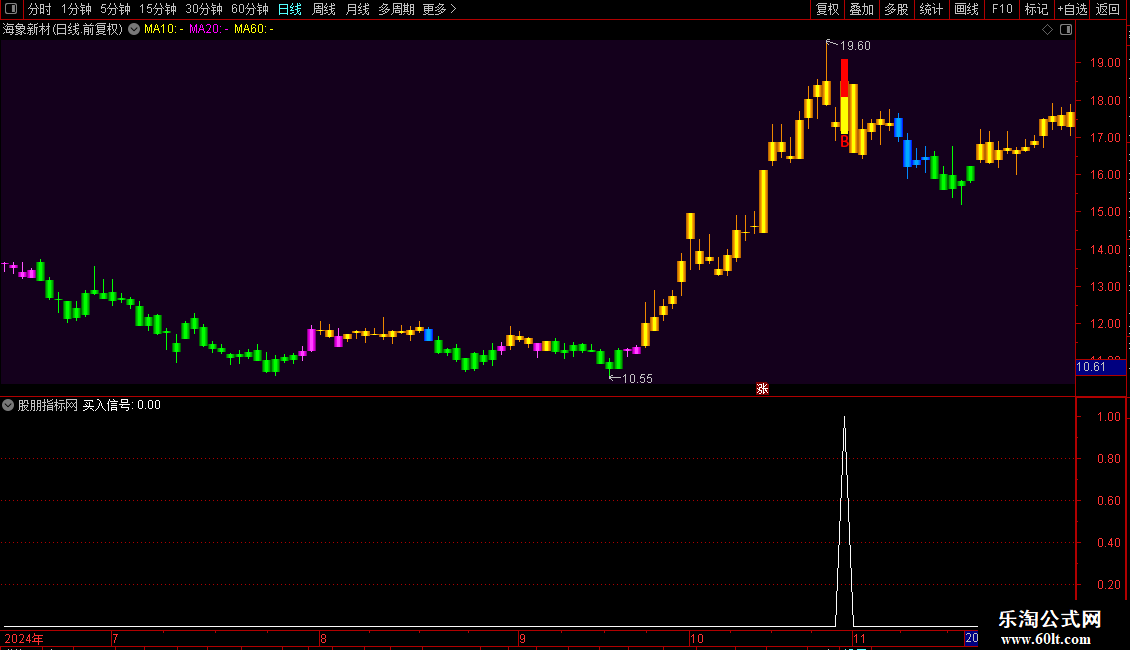The width and height of the screenshot is (1130, 650).
Task: Select the 15分钟 period tab
Action: tap(158, 9)
